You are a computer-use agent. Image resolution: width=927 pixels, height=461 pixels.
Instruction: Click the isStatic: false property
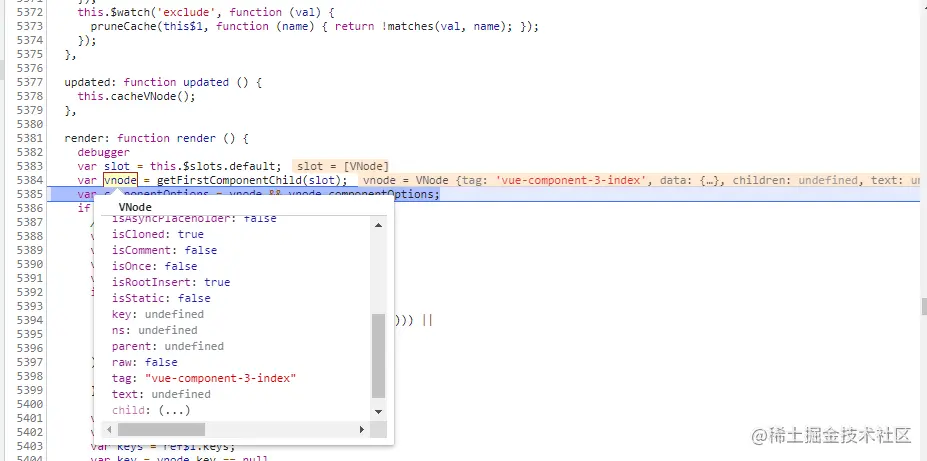click(x=161, y=298)
